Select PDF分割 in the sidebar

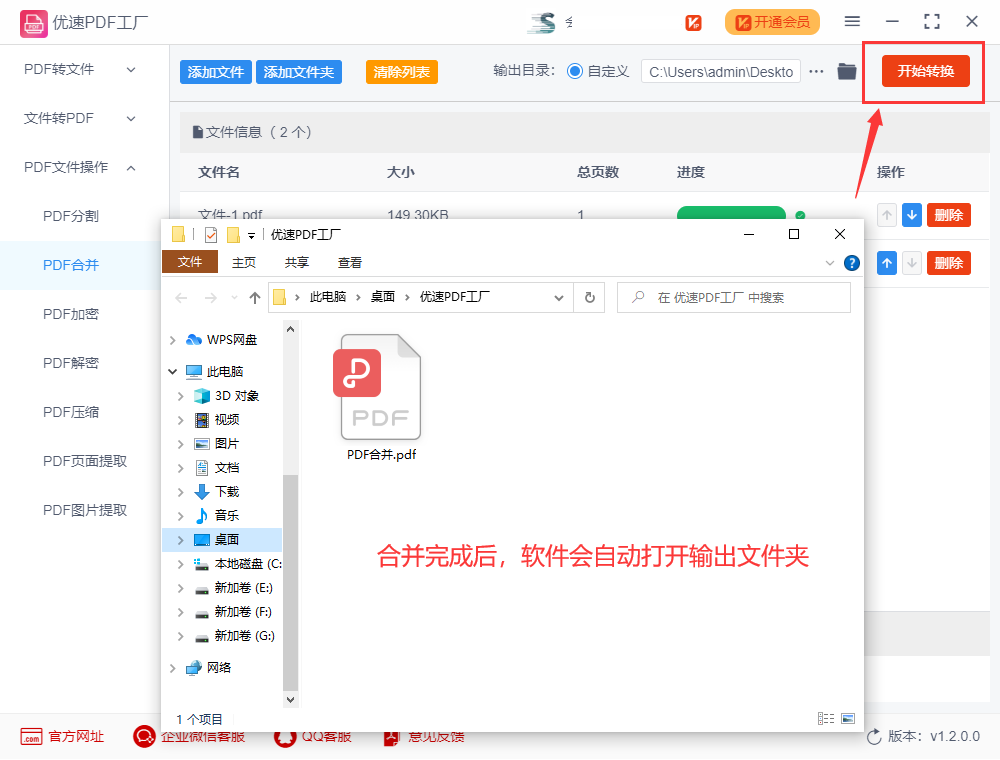coord(71,216)
